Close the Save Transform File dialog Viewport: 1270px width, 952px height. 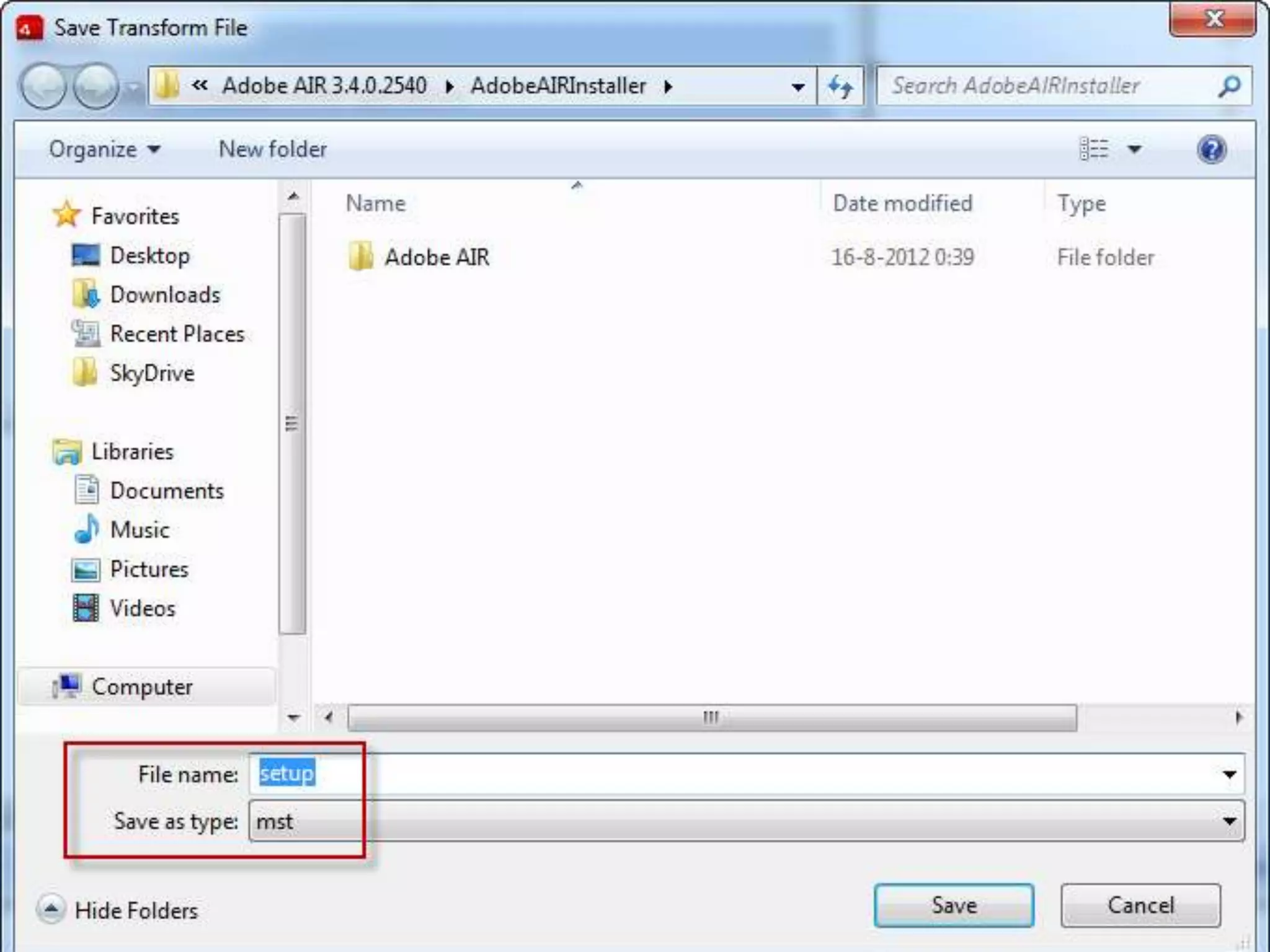1214,19
